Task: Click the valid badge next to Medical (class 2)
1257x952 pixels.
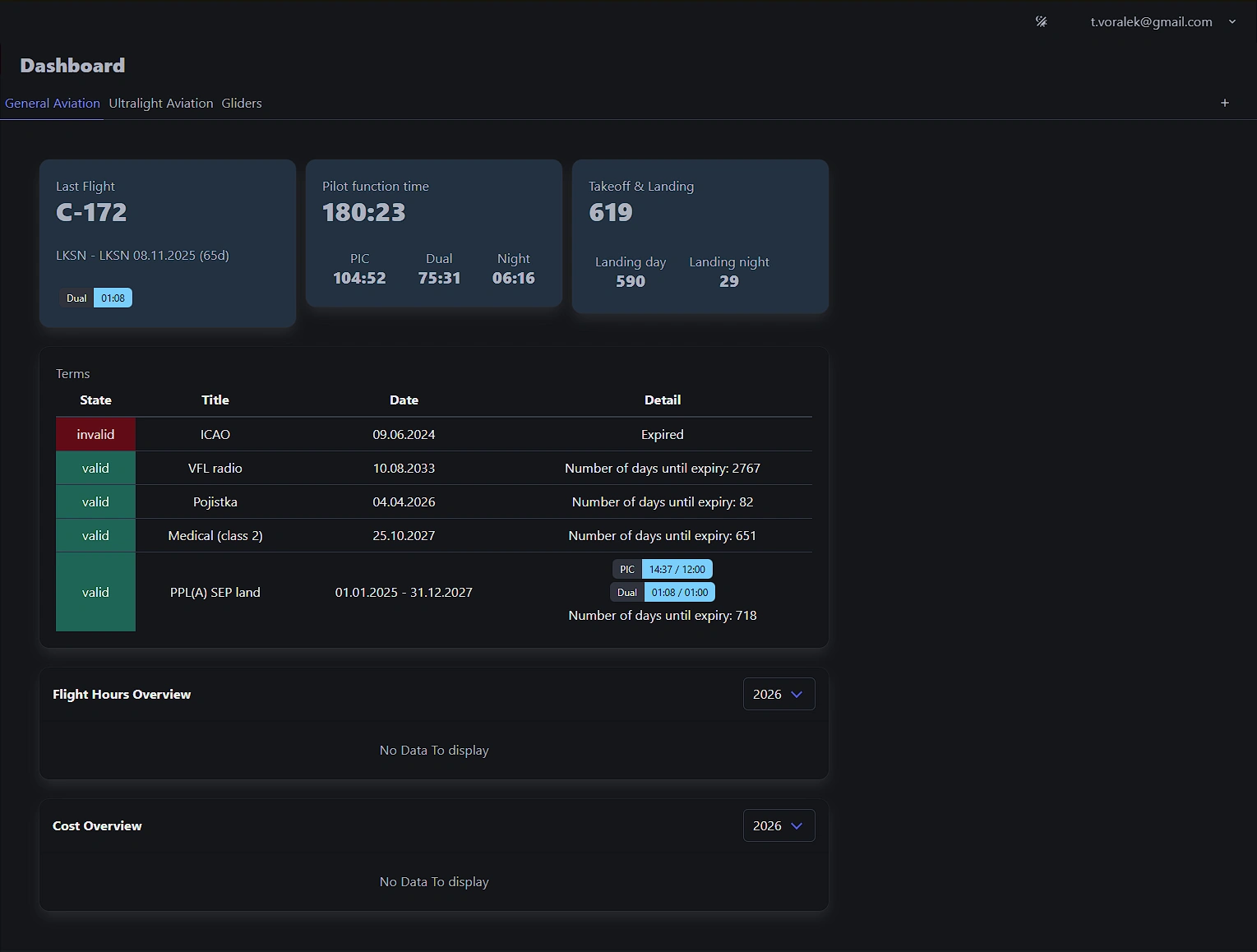Action: pos(95,535)
